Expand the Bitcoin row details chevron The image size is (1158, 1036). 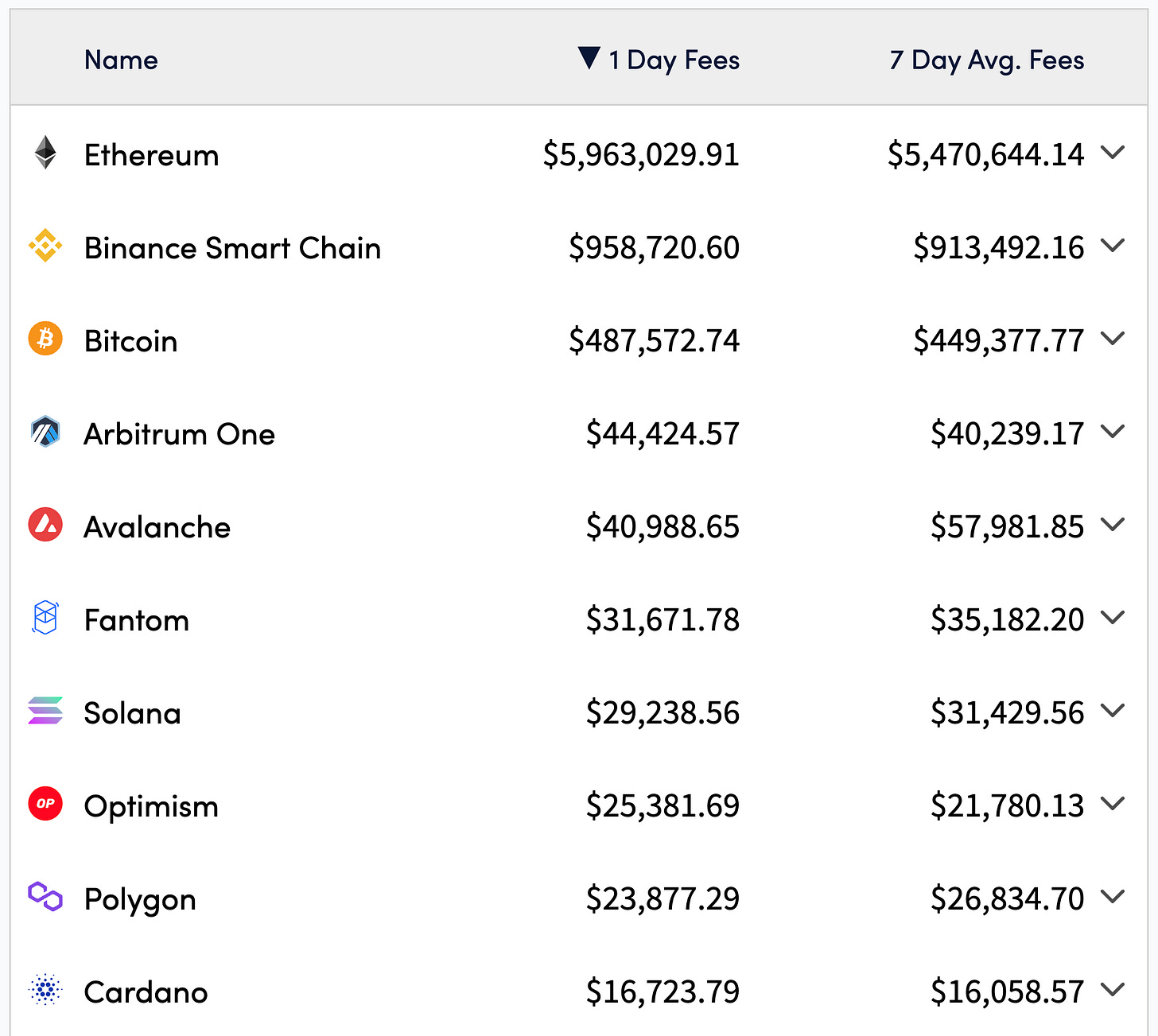[x=1113, y=338]
